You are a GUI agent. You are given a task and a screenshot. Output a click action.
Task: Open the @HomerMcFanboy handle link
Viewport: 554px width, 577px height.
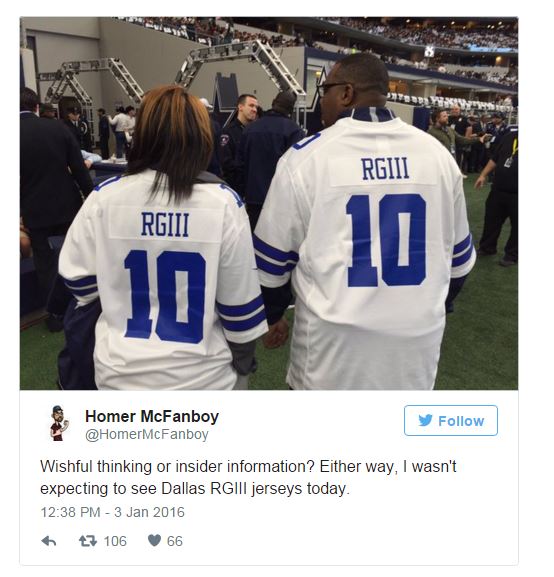[x=147, y=435]
